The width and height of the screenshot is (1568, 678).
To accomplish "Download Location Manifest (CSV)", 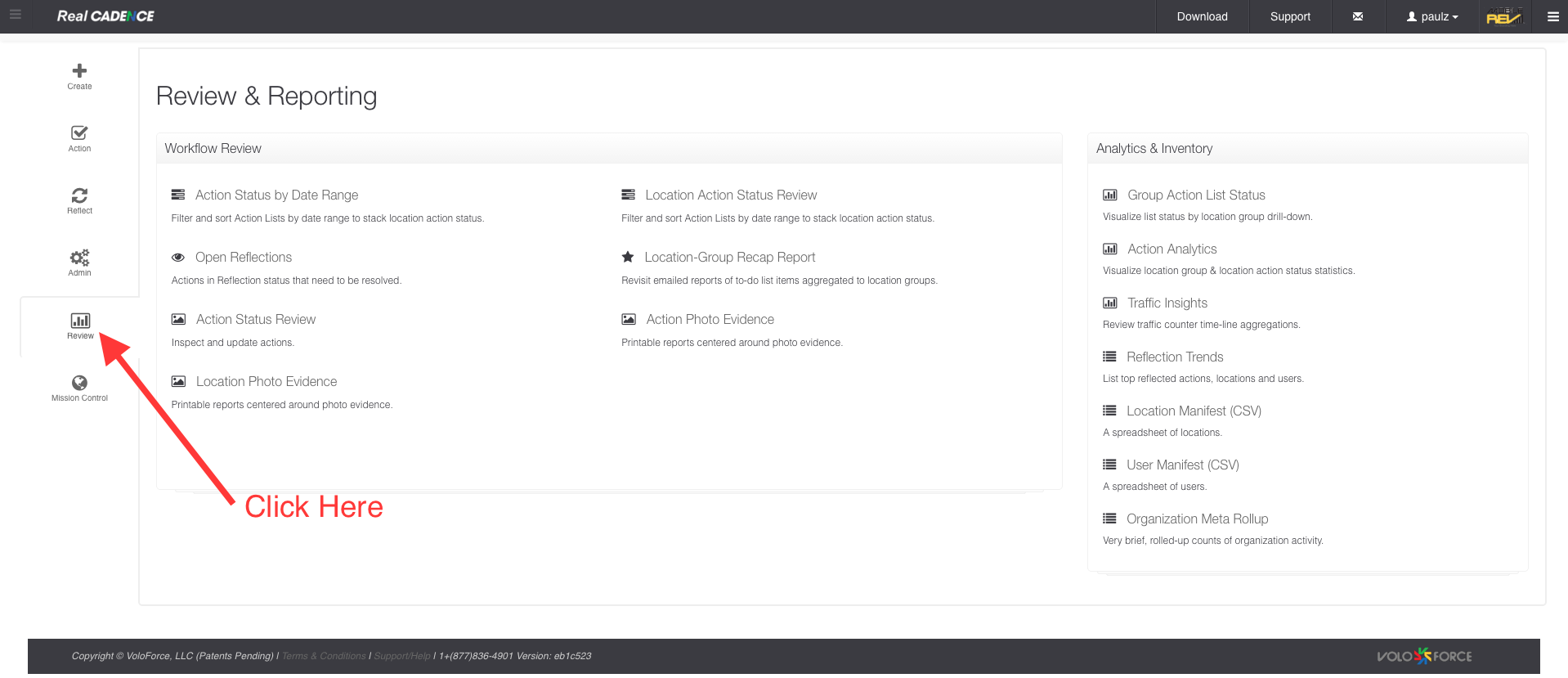I will coord(1194,411).
